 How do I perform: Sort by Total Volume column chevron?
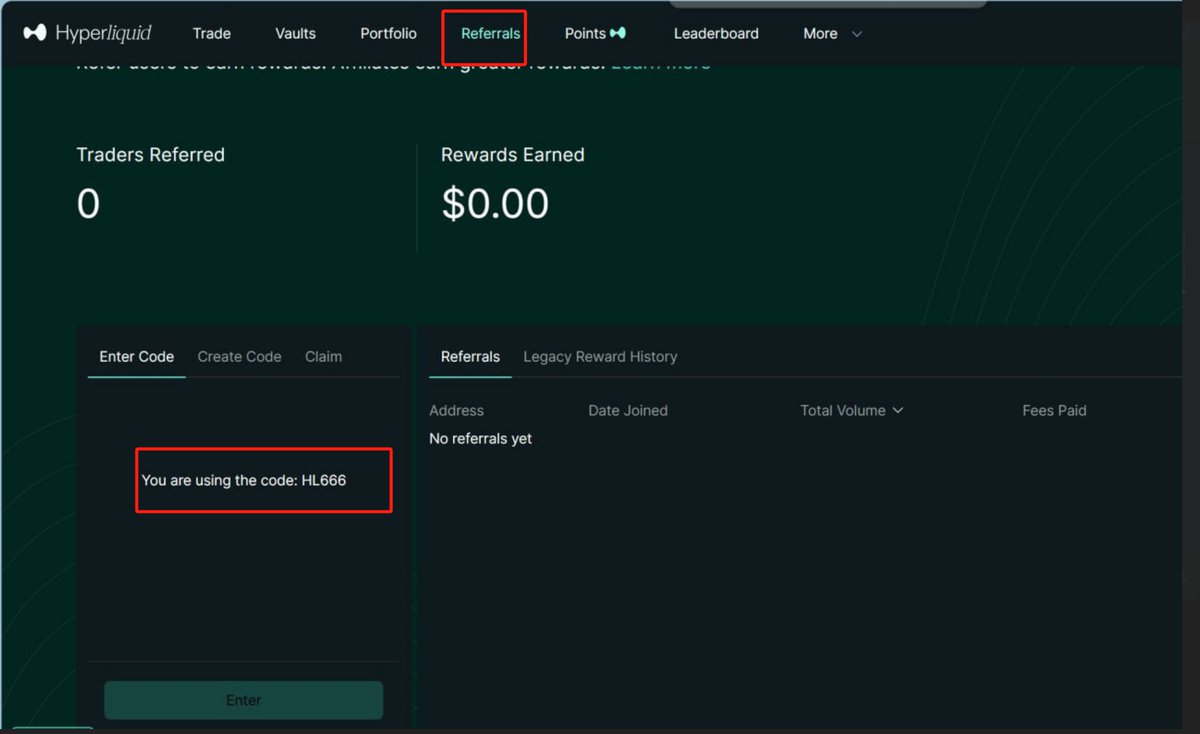pyautogui.click(x=897, y=410)
